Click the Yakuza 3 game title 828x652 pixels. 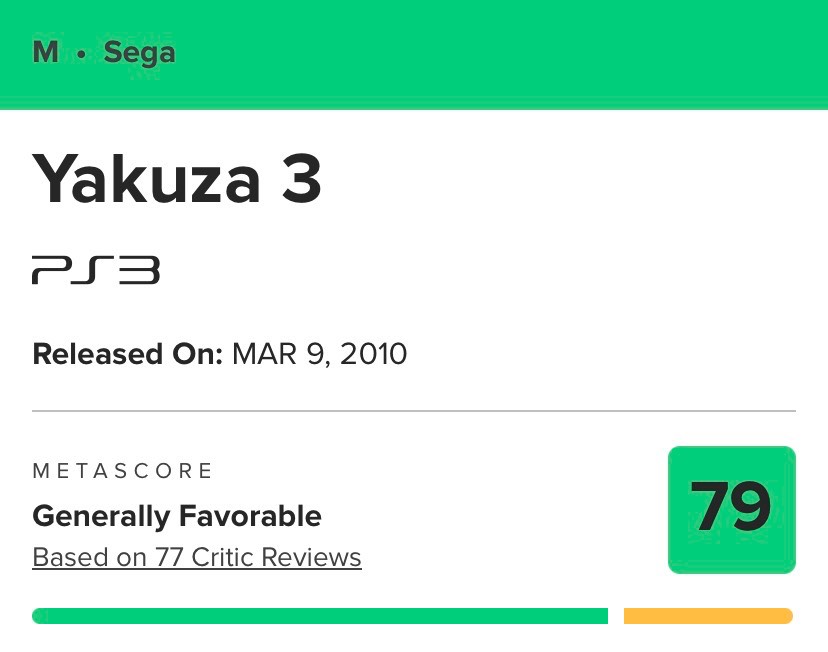point(177,180)
